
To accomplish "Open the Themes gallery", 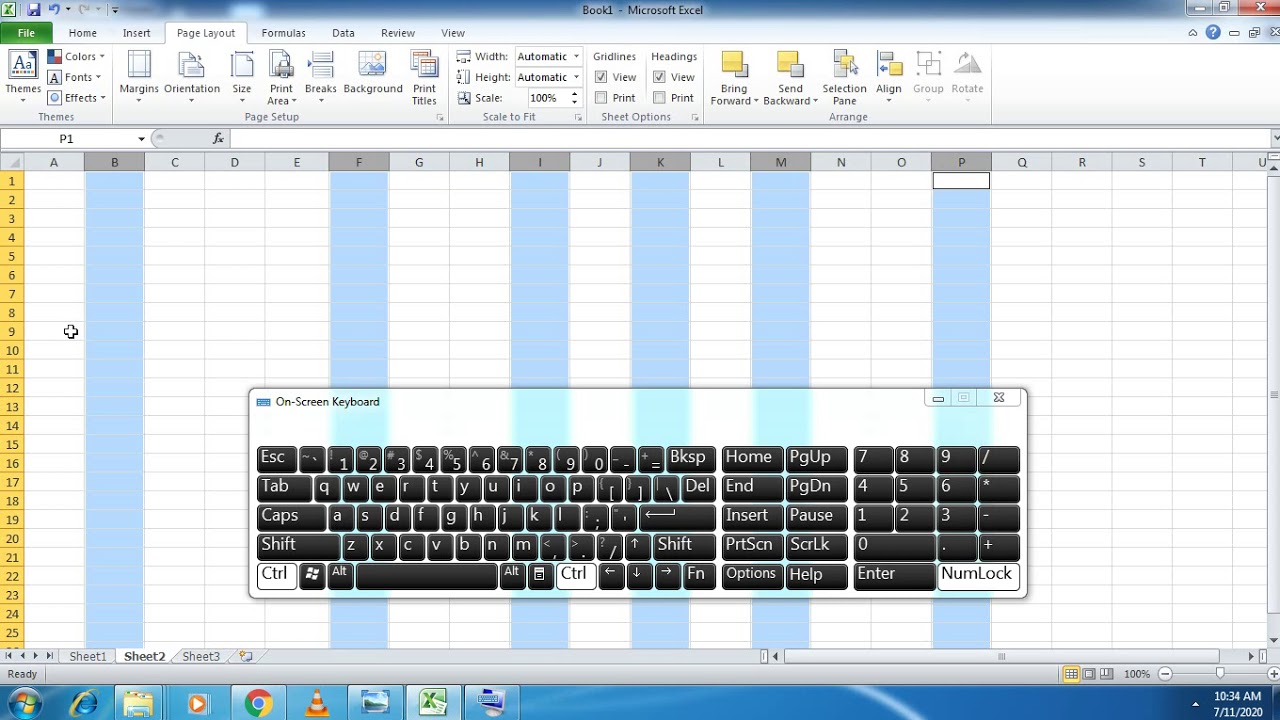I will click(23, 76).
